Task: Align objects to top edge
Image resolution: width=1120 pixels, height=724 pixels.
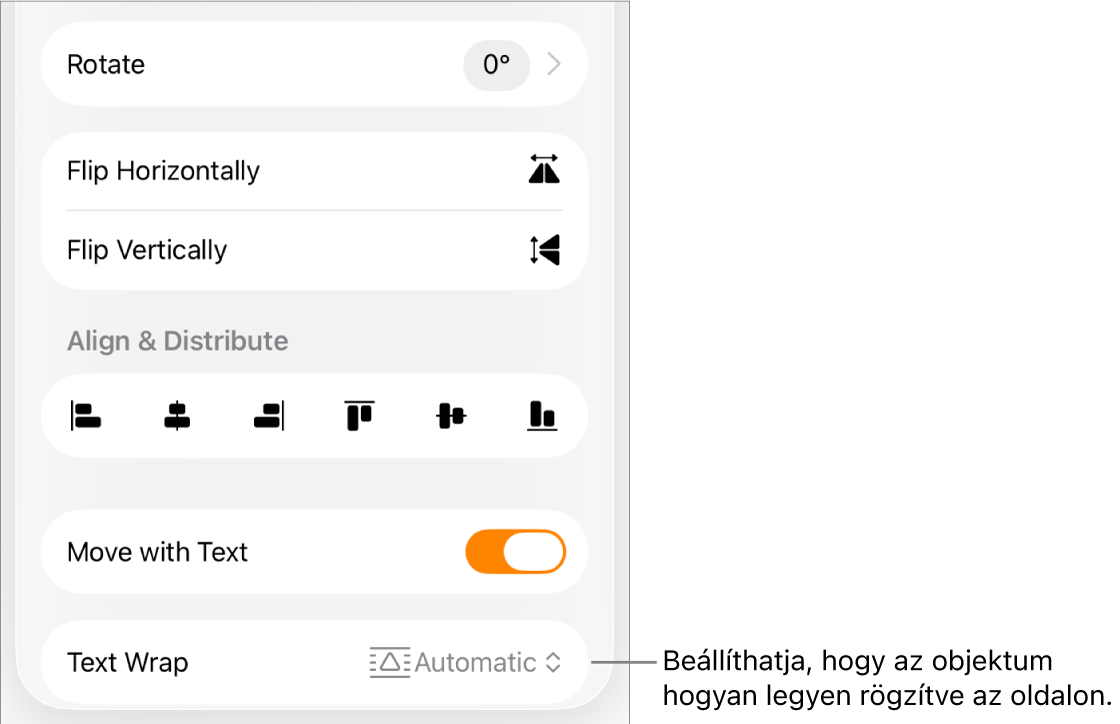Action: pos(359,416)
